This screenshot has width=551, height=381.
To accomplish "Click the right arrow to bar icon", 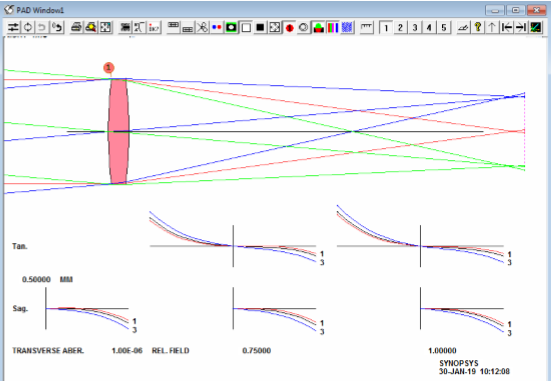I will (x=521, y=27).
